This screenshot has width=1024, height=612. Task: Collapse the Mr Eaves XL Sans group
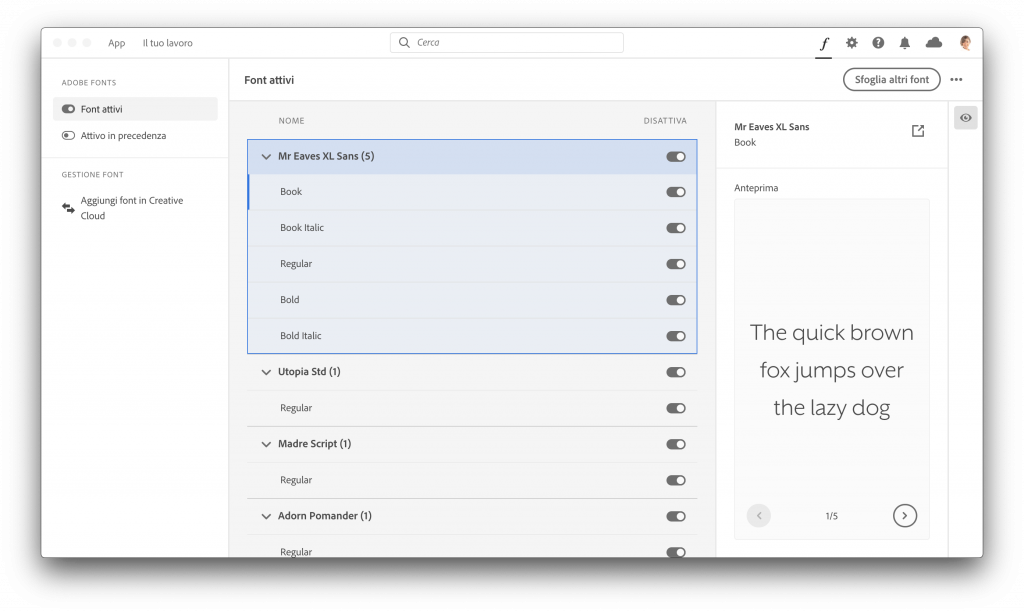tap(266, 157)
